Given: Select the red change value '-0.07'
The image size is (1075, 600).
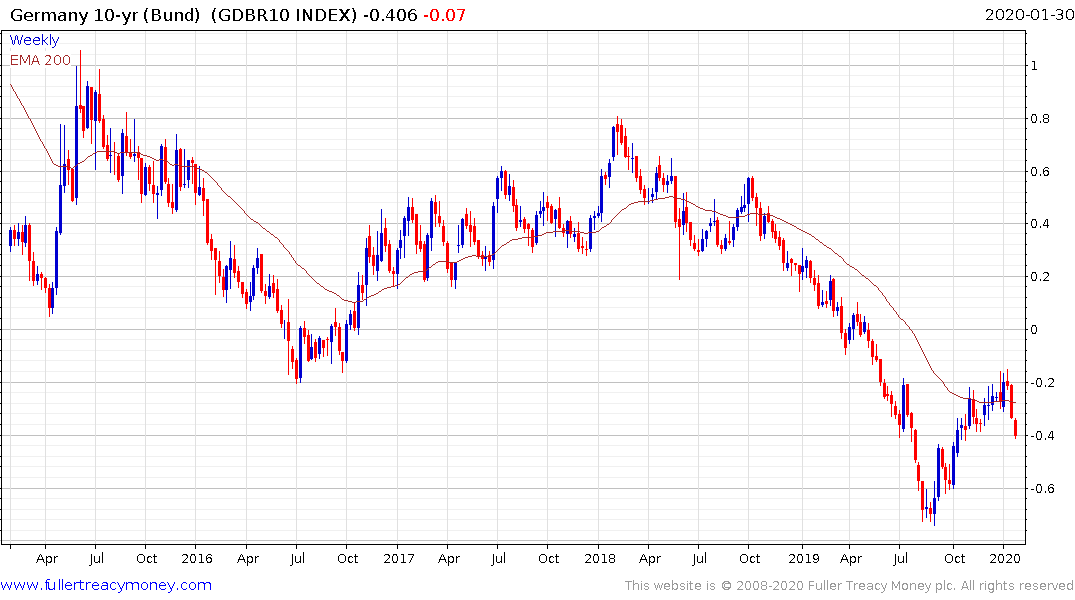Looking at the screenshot, I should pyautogui.click(x=444, y=15).
